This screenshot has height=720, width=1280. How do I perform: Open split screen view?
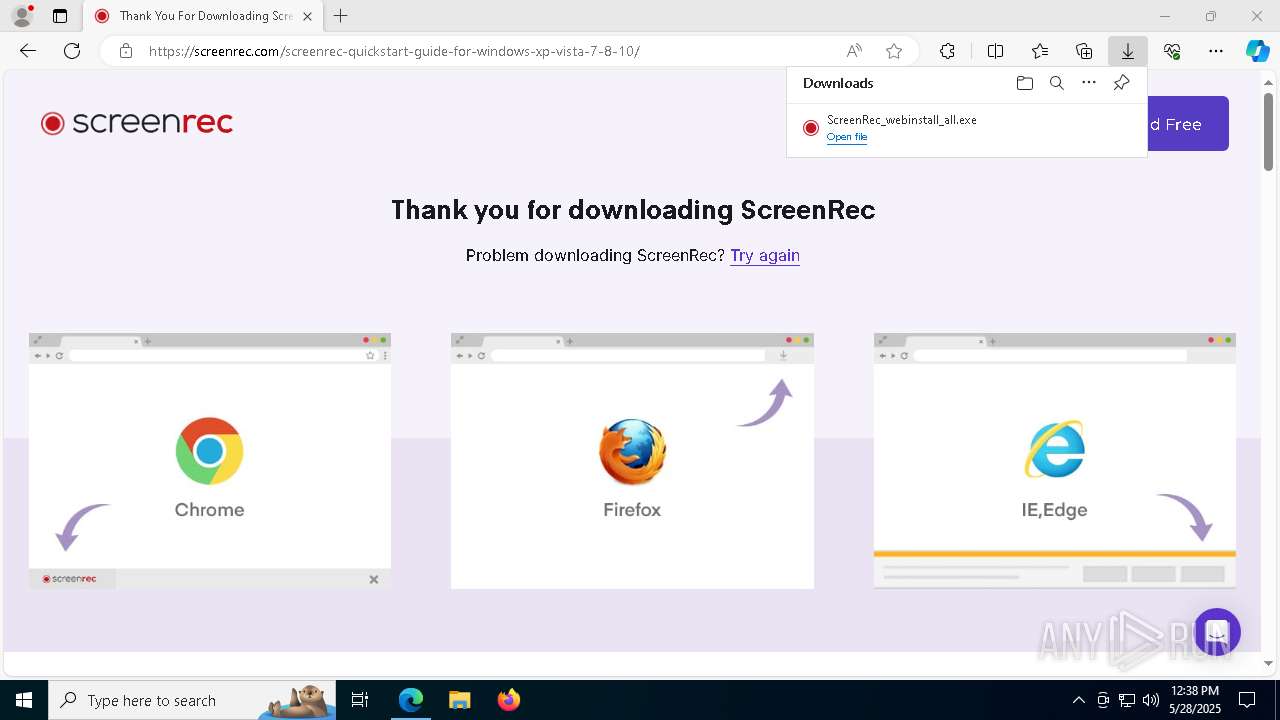pyautogui.click(x=995, y=51)
